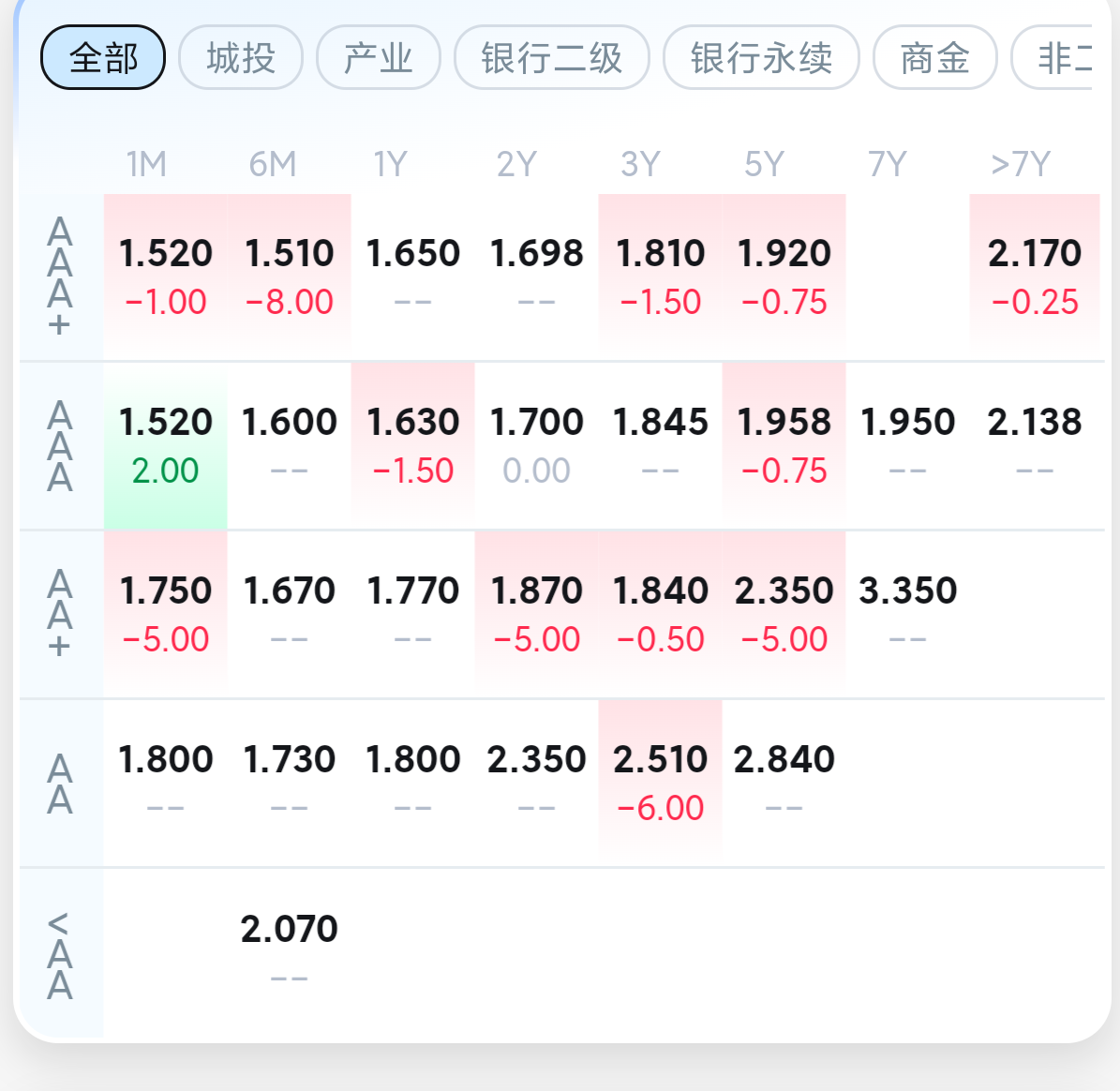The width and height of the screenshot is (1120, 1091).
Task: Select the AAA+ rating row label
Action: [x=60, y=277]
